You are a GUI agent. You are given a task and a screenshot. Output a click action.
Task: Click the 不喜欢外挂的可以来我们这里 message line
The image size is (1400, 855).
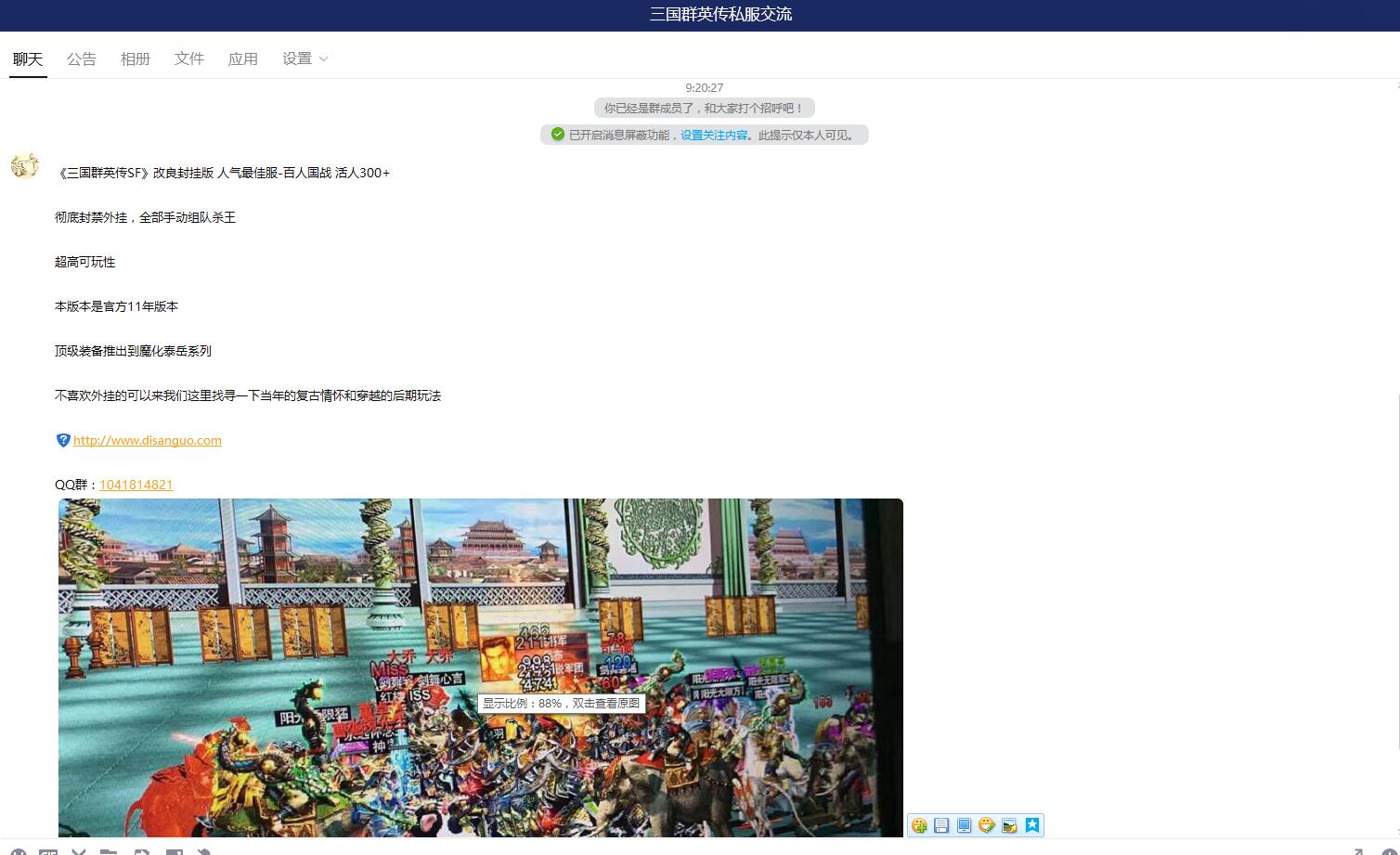coord(248,395)
